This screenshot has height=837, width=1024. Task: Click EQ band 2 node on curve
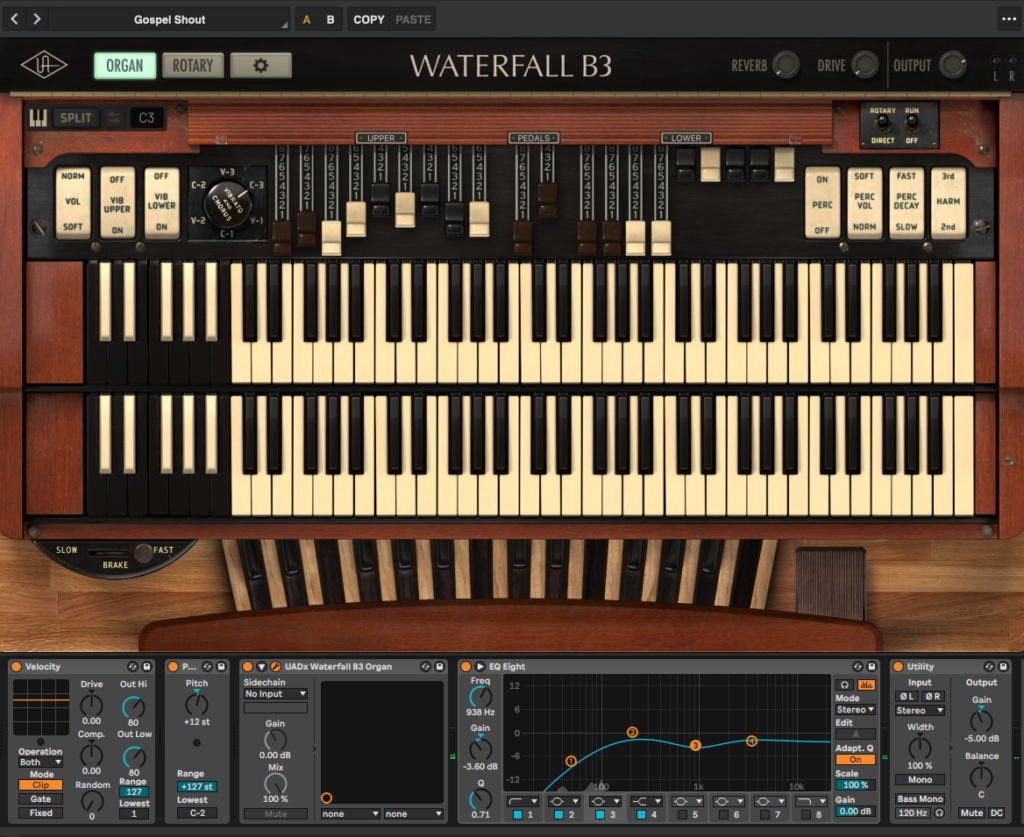(x=632, y=733)
